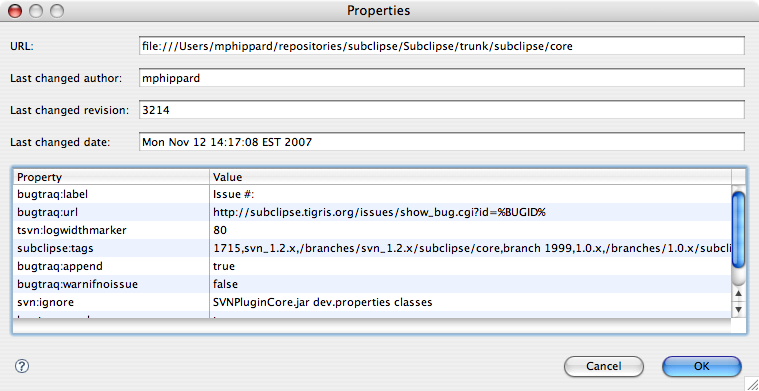
Task: Sort by the Property column header
Action: pyautogui.click(x=111, y=177)
